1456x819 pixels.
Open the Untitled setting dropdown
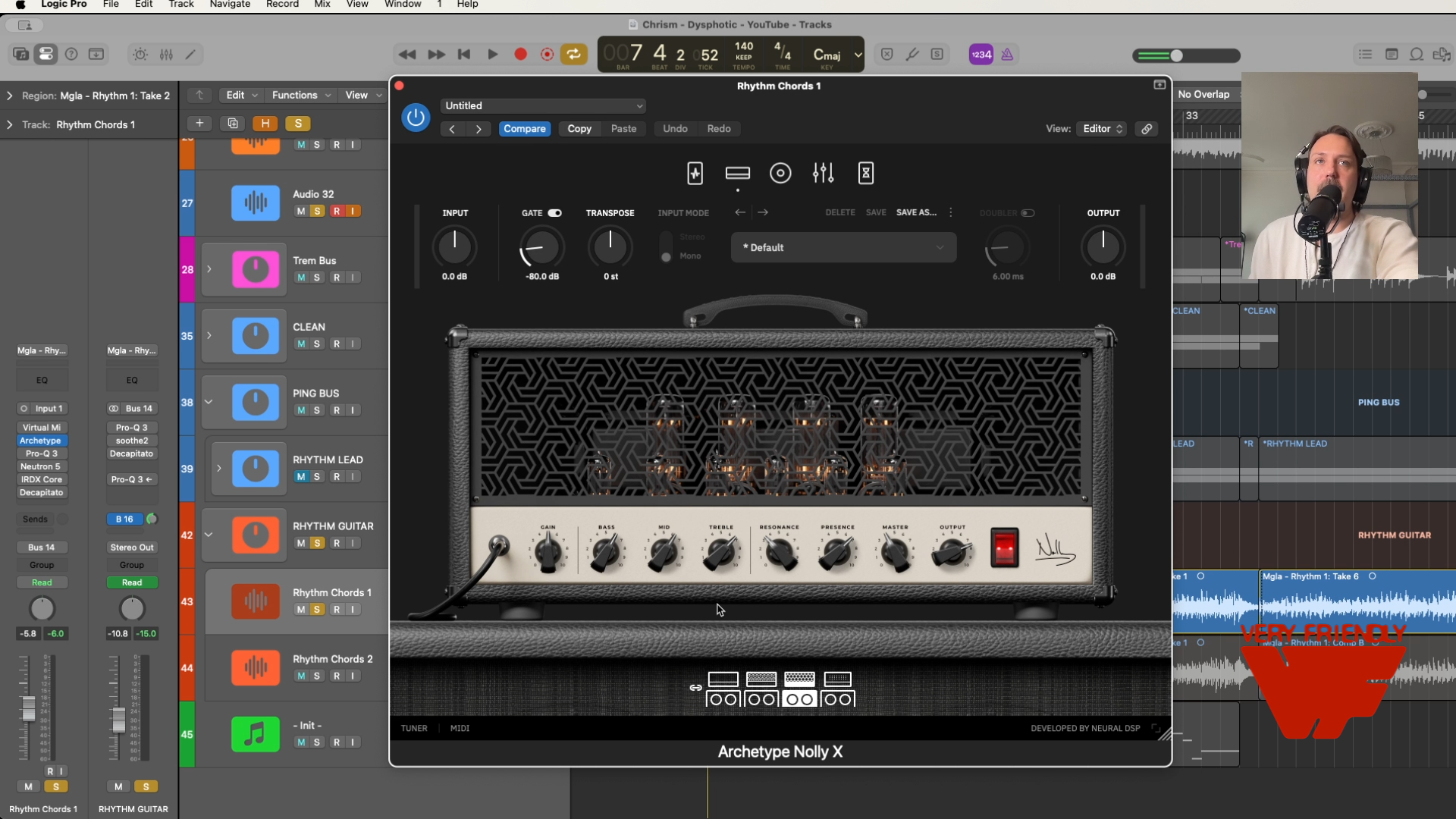[543, 106]
